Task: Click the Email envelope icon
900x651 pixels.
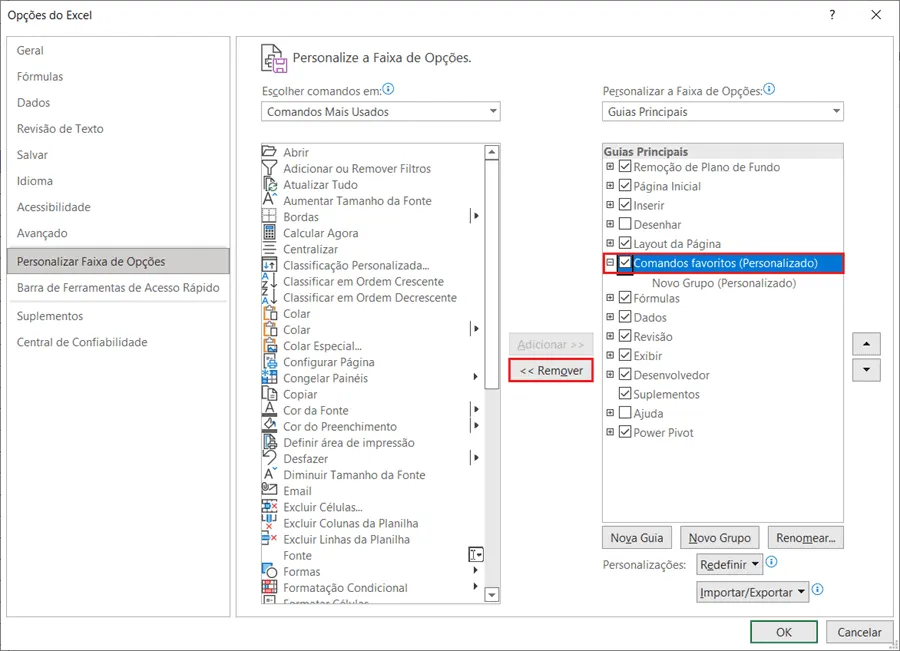Action: point(269,490)
